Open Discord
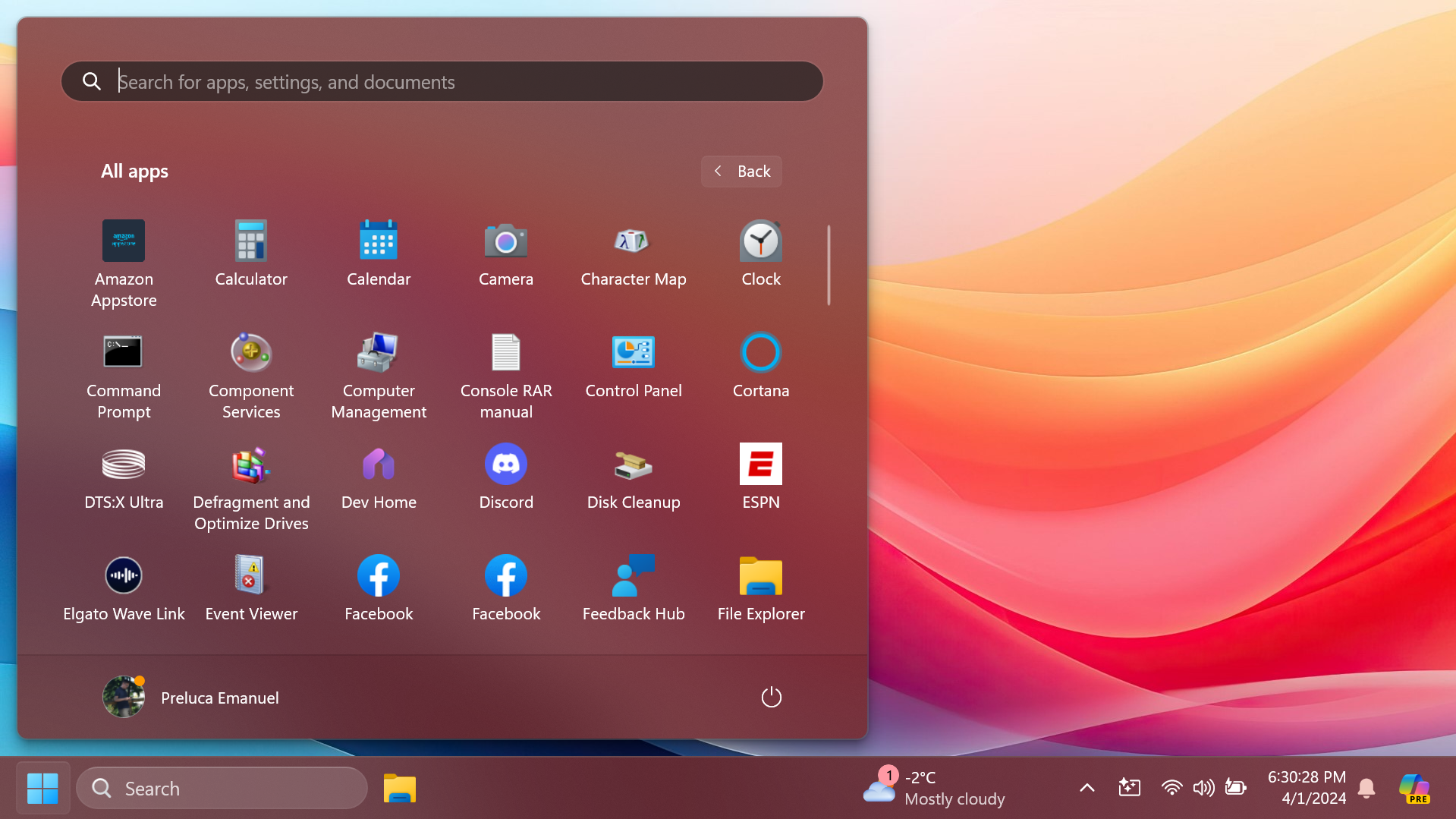This screenshot has height=819, width=1456. 506,477
